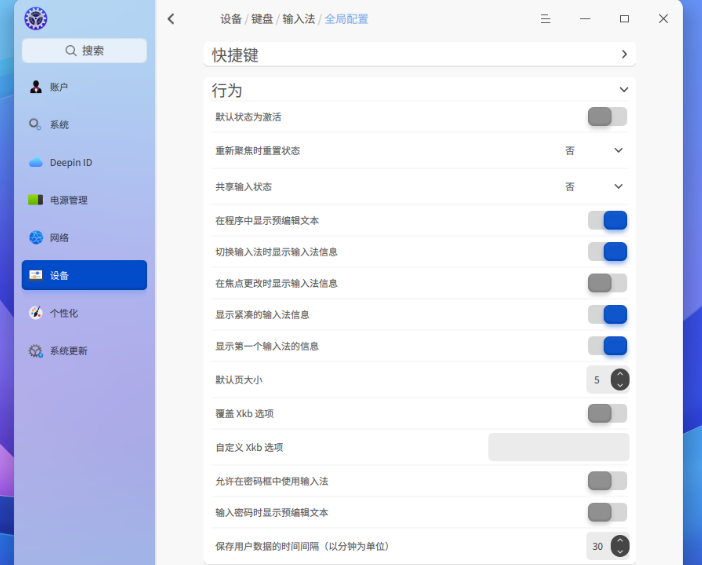Go to 输入法 in breadcrumb
702x565 pixels.
click(x=299, y=19)
